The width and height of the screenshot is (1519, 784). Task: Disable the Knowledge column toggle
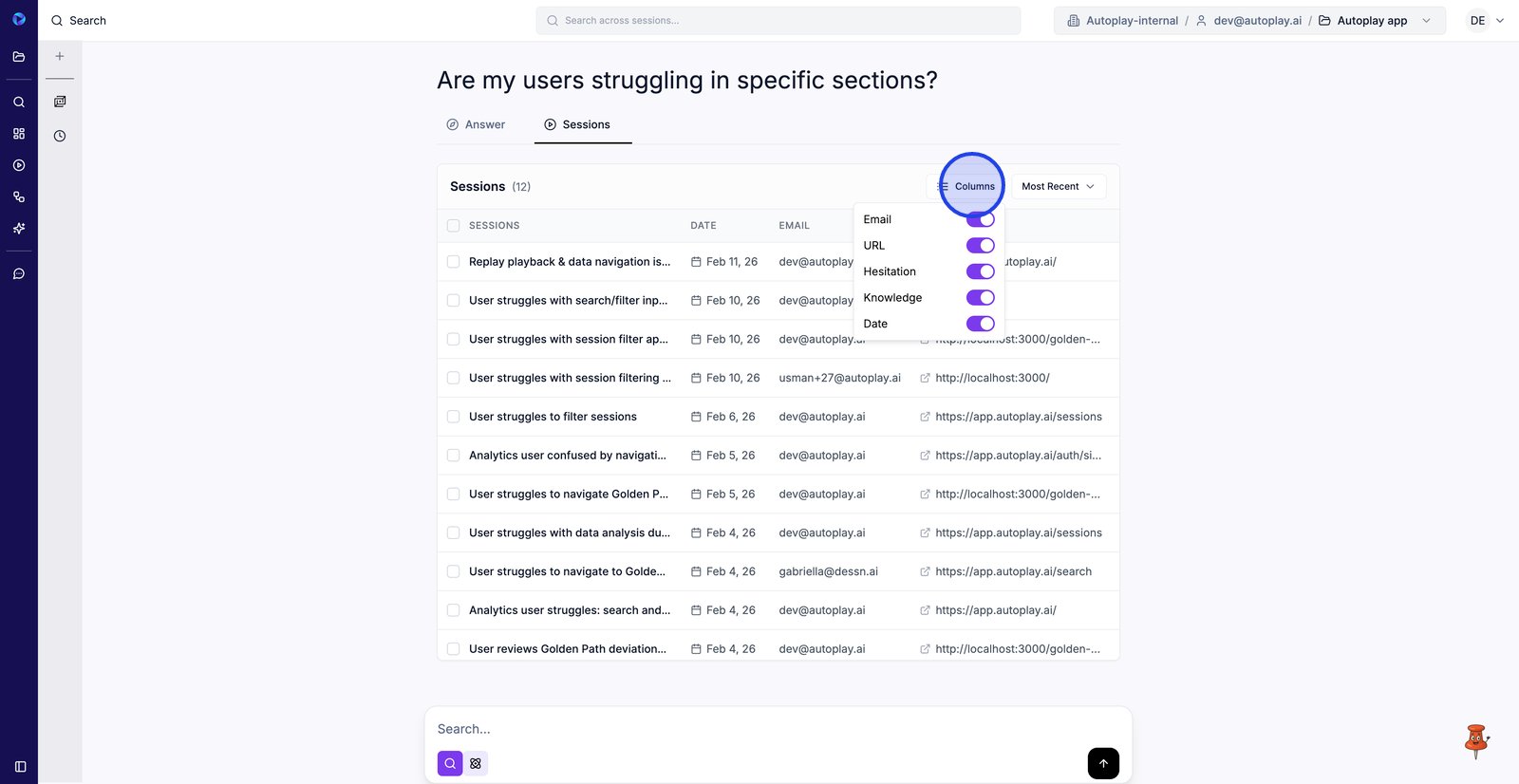[x=980, y=298]
